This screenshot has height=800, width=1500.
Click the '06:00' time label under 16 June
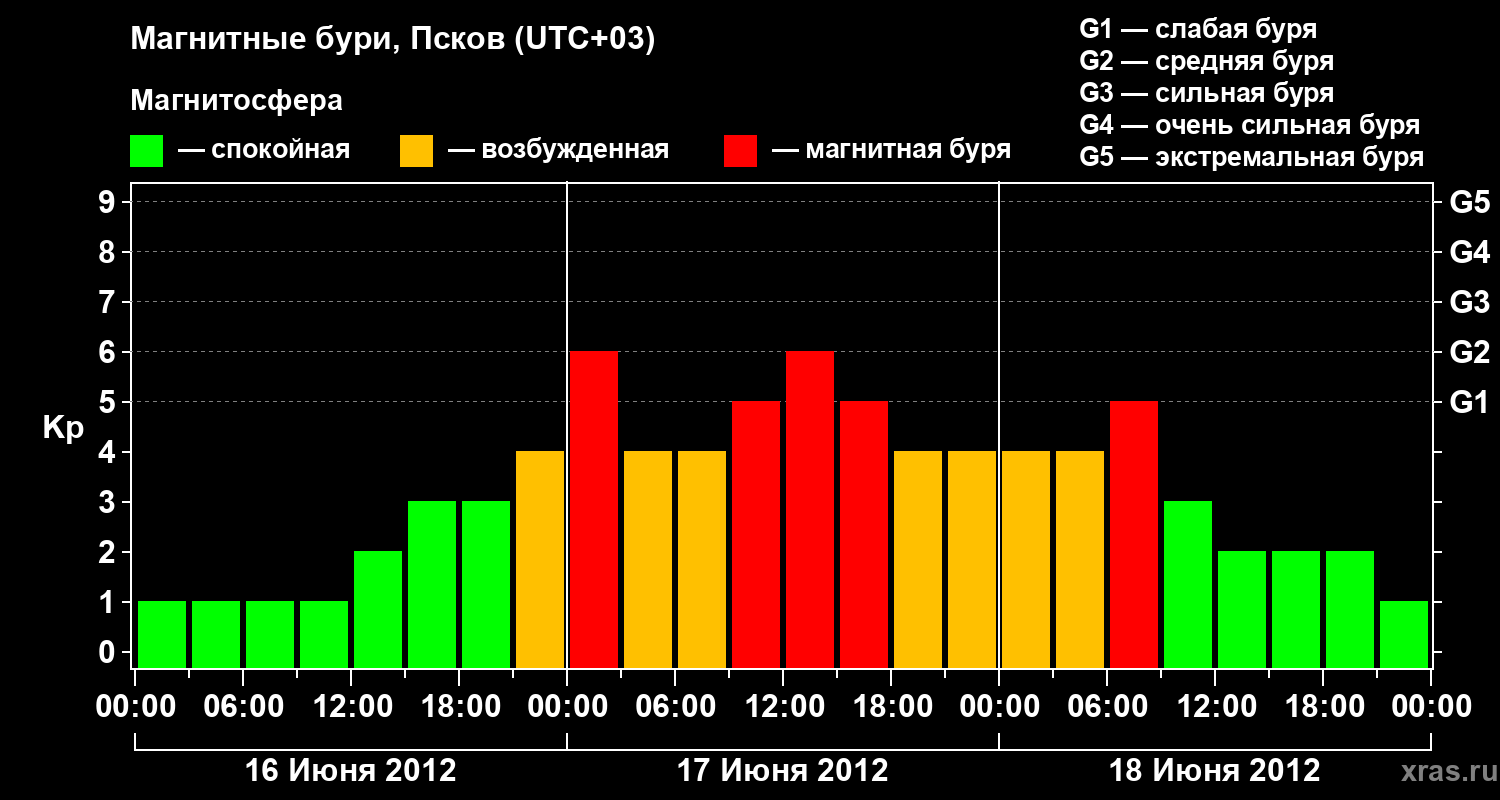coord(243,707)
